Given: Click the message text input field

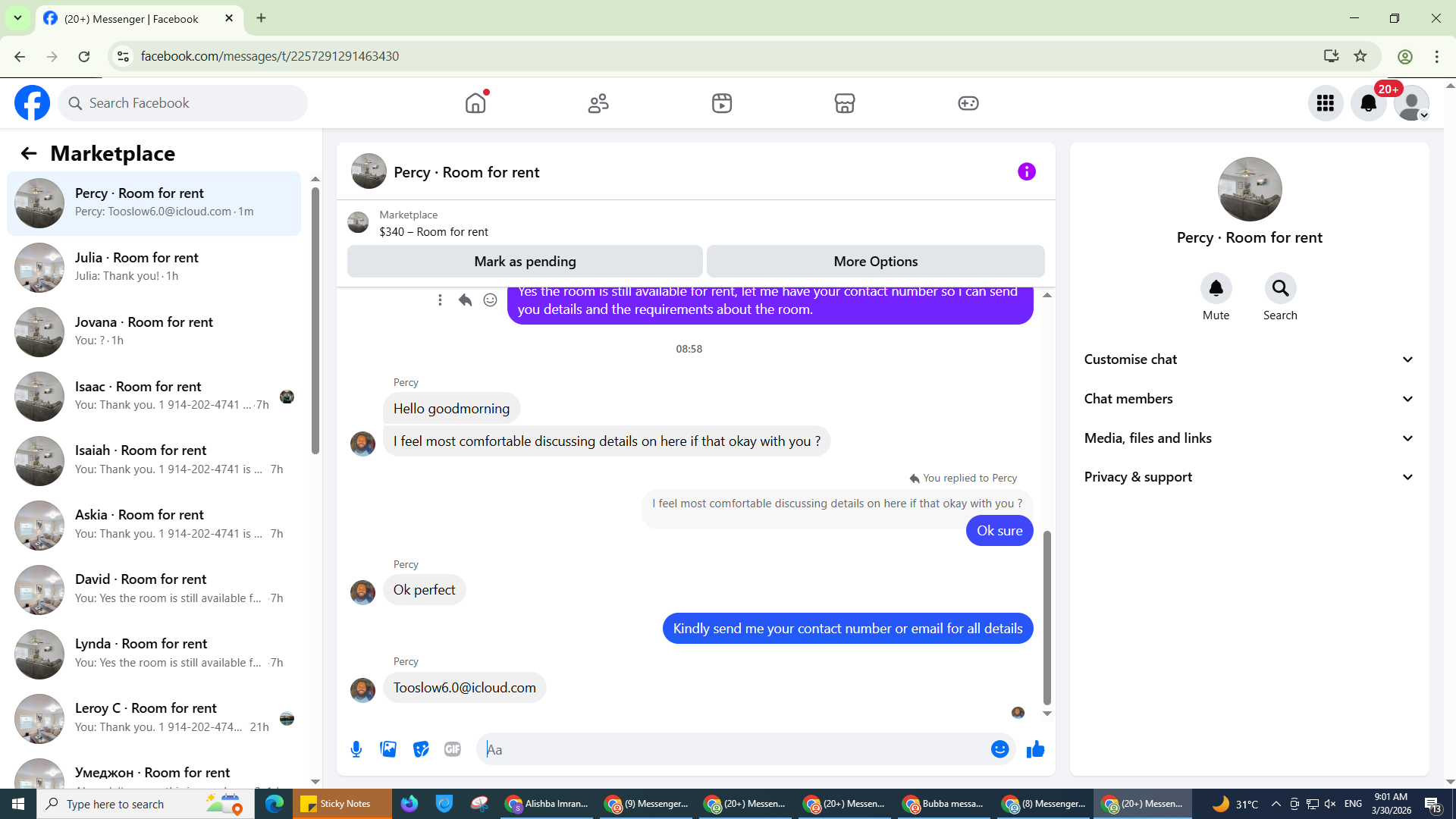Looking at the screenshot, I should click(x=732, y=749).
